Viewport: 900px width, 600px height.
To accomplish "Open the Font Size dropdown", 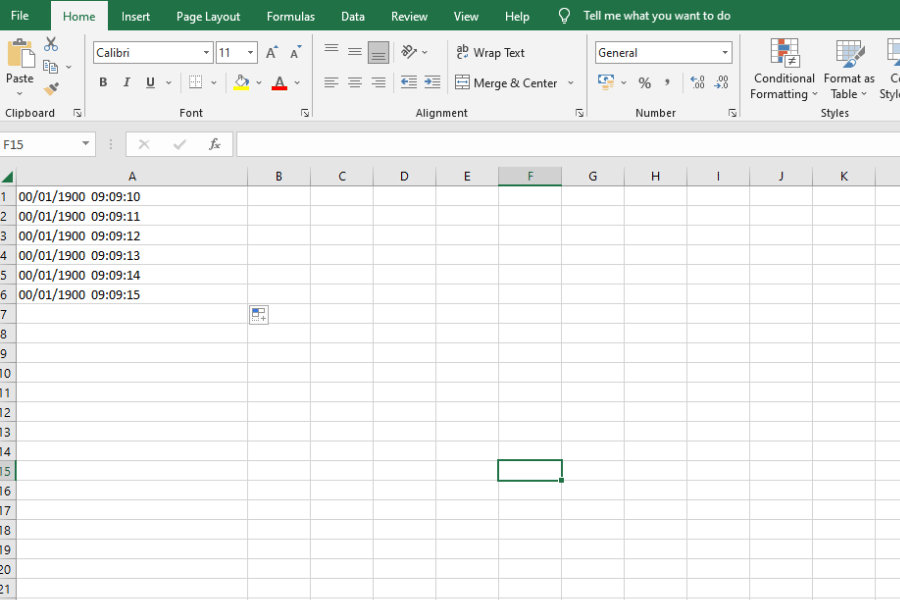I will click(x=250, y=52).
